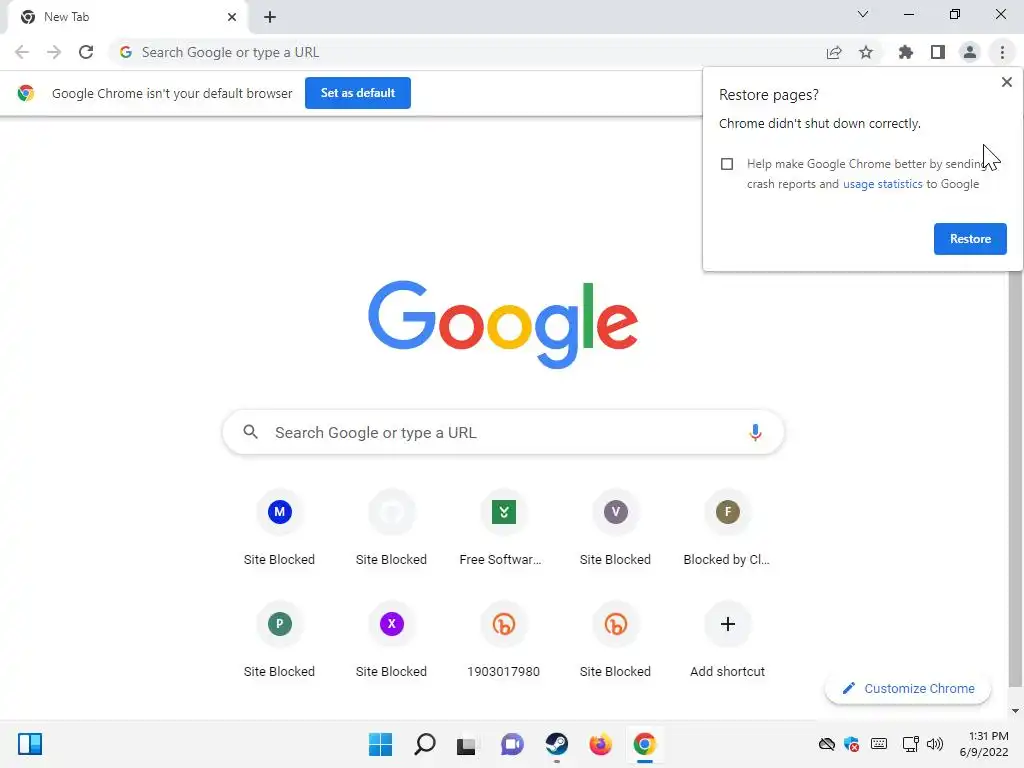Click the OneDrive cloud tray icon
Viewport: 1024px width, 768px height.
(827, 744)
